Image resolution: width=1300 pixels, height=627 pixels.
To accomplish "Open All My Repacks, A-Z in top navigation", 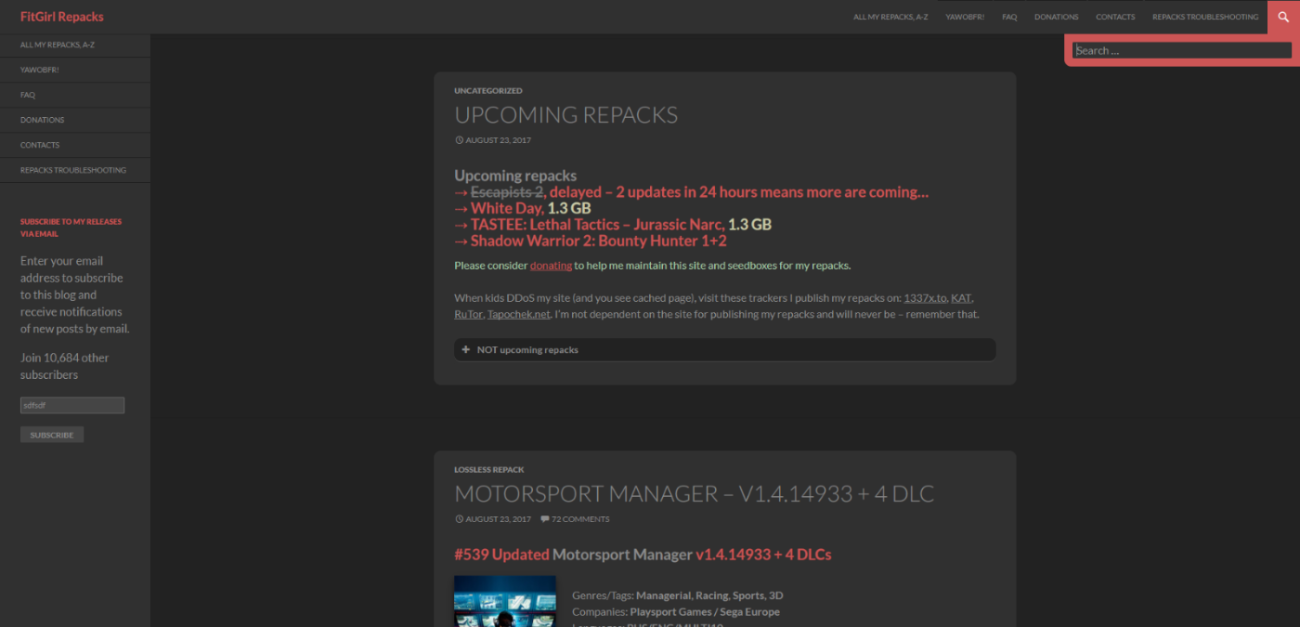I will pyautogui.click(x=890, y=17).
